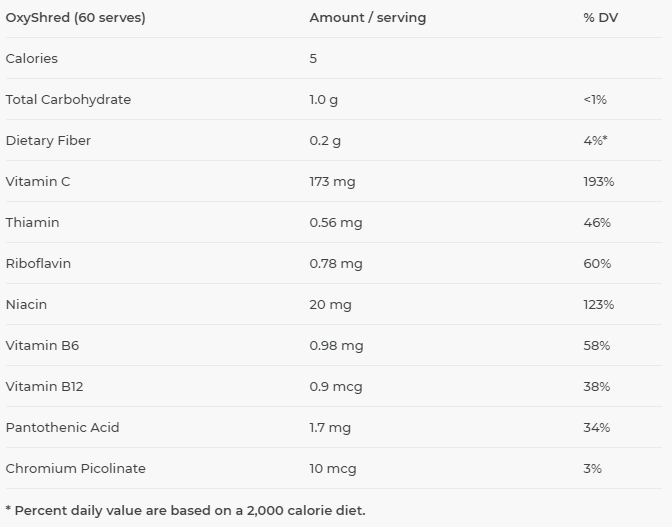Image resolution: width=672 pixels, height=527 pixels.
Task: Click the Riboflavin row label
Action: click(38, 263)
